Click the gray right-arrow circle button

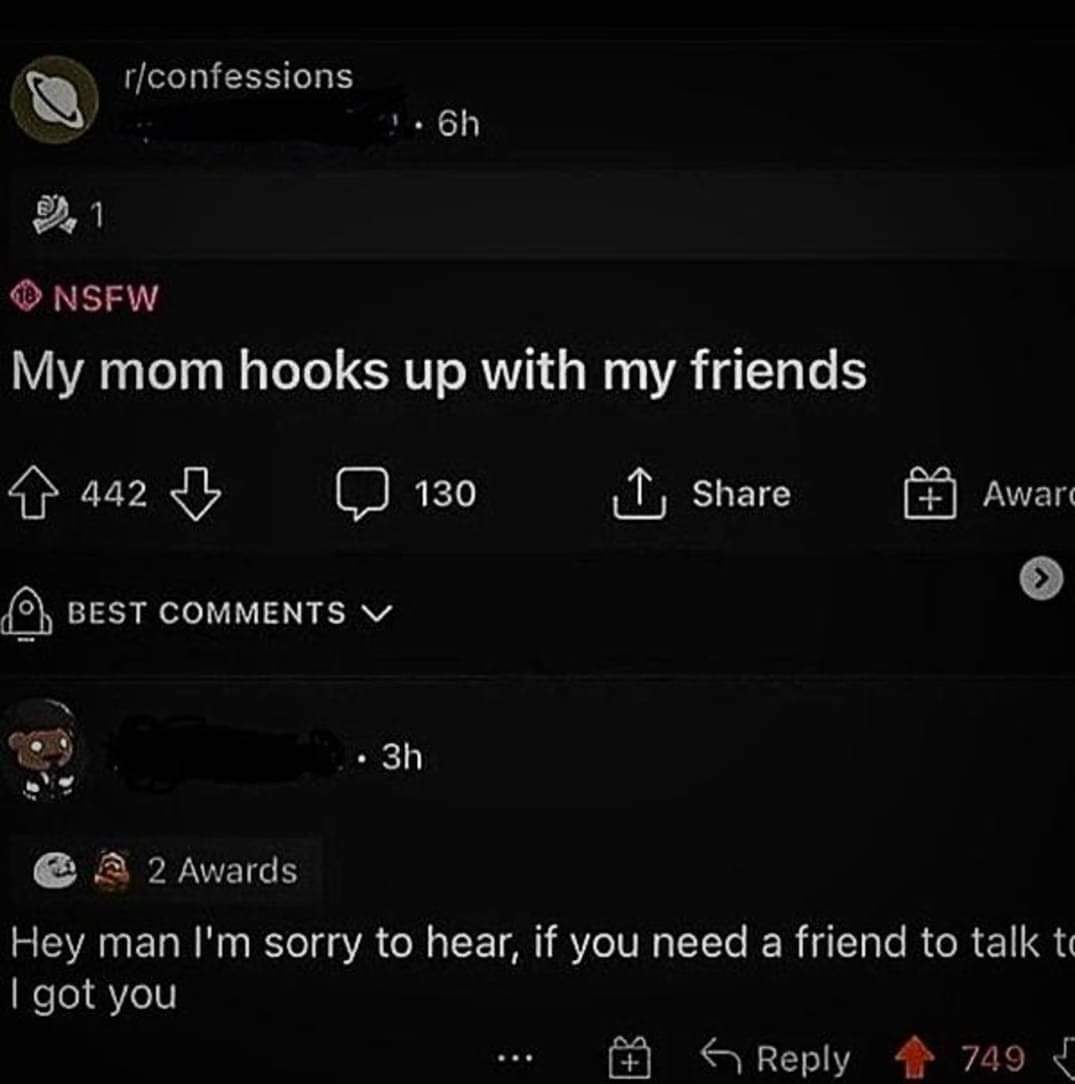[x=1041, y=577]
